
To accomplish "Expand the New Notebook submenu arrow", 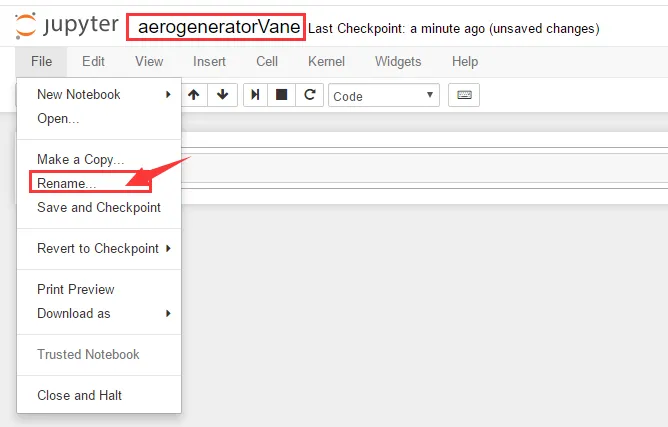I will pos(168,94).
